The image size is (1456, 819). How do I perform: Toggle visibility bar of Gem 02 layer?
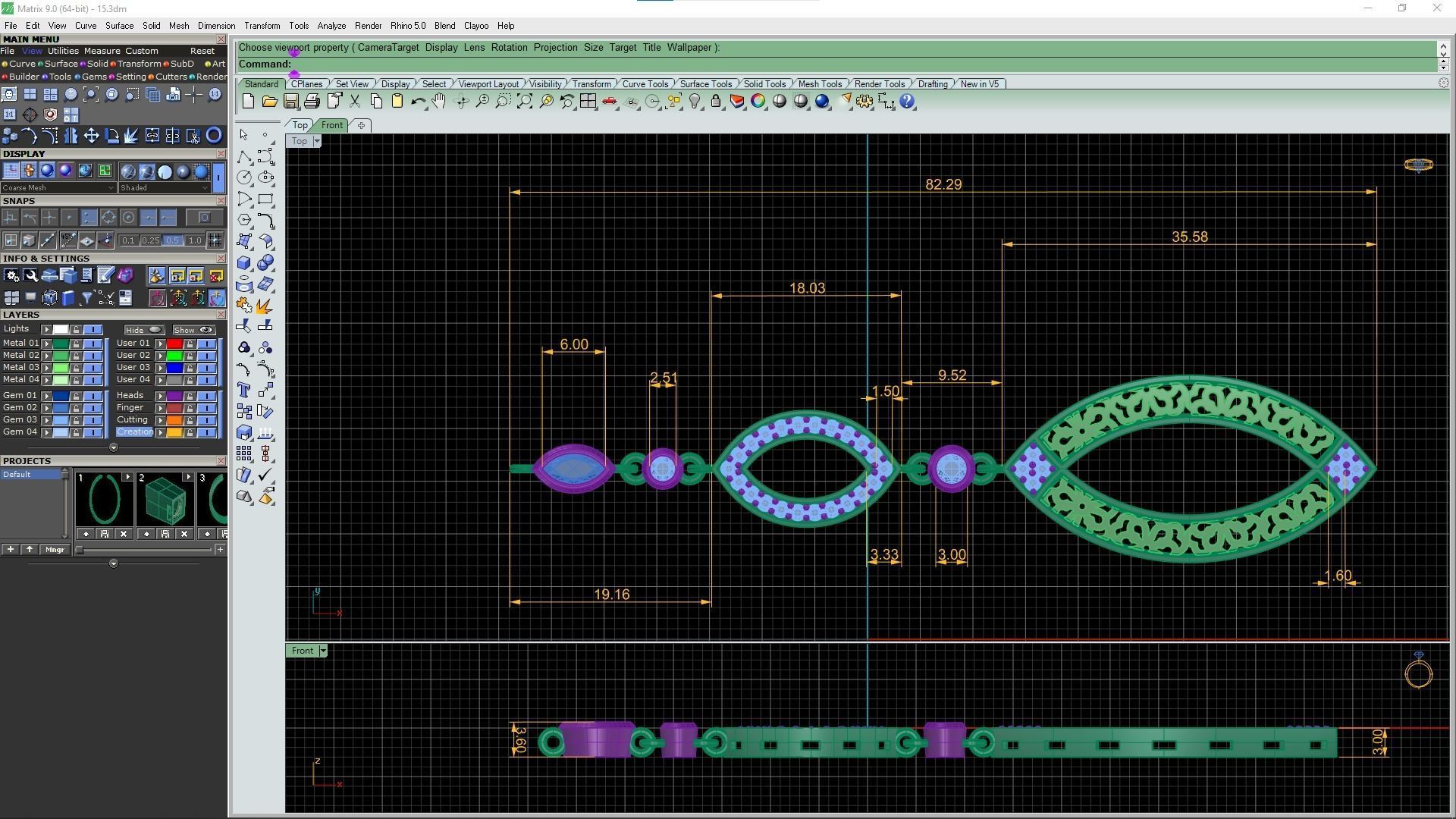click(93, 408)
